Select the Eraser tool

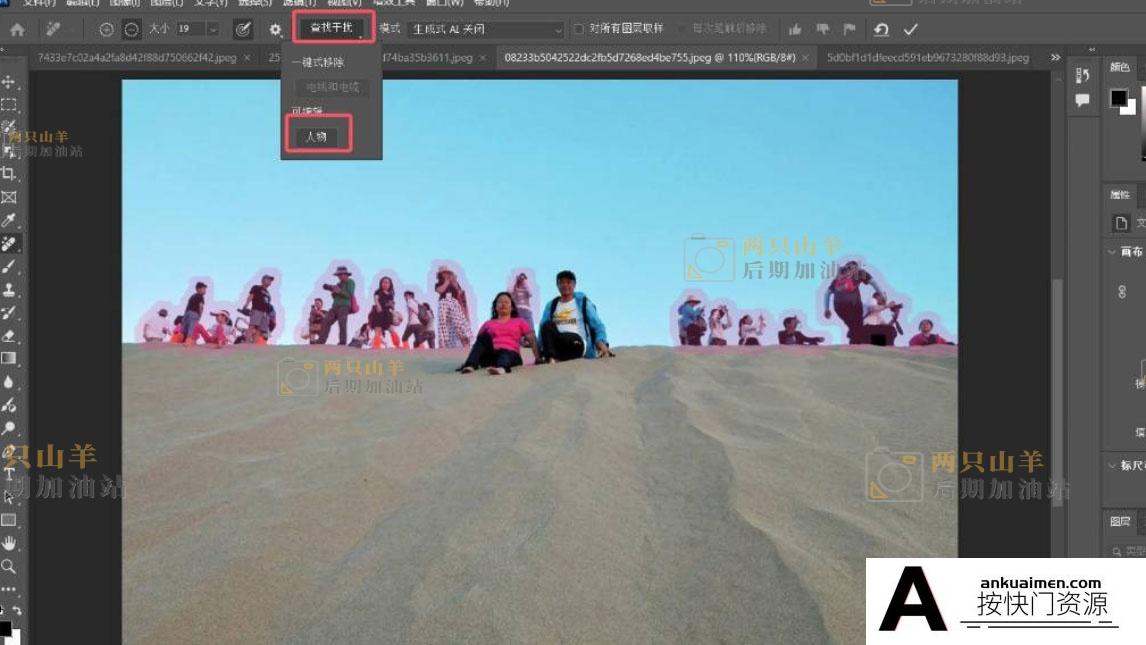[9, 336]
